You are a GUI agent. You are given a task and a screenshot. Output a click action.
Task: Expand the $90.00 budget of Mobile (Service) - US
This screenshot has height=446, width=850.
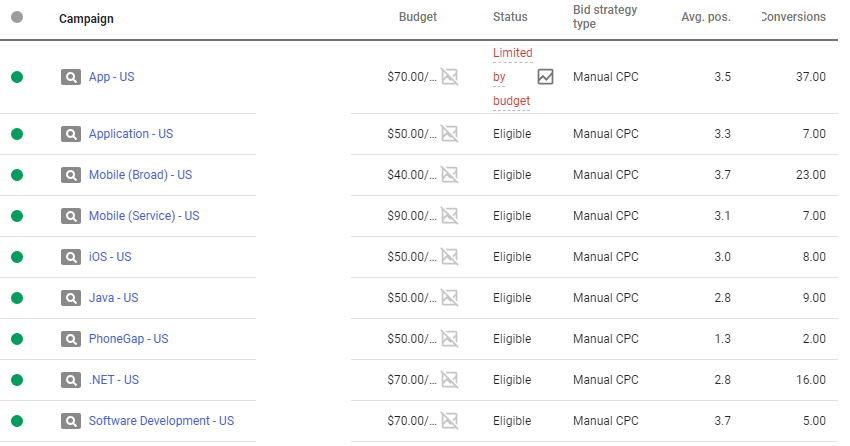point(411,216)
